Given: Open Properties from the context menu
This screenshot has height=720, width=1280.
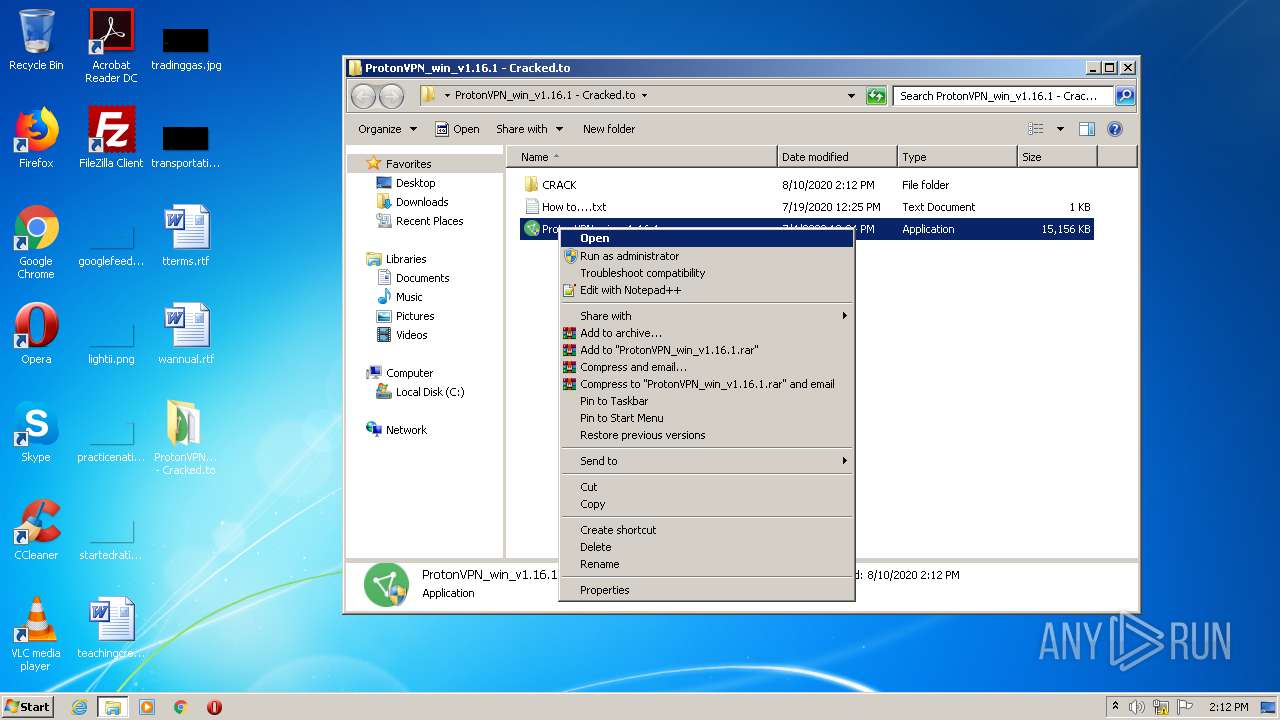Looking at the screenshot, I should 706,590.
